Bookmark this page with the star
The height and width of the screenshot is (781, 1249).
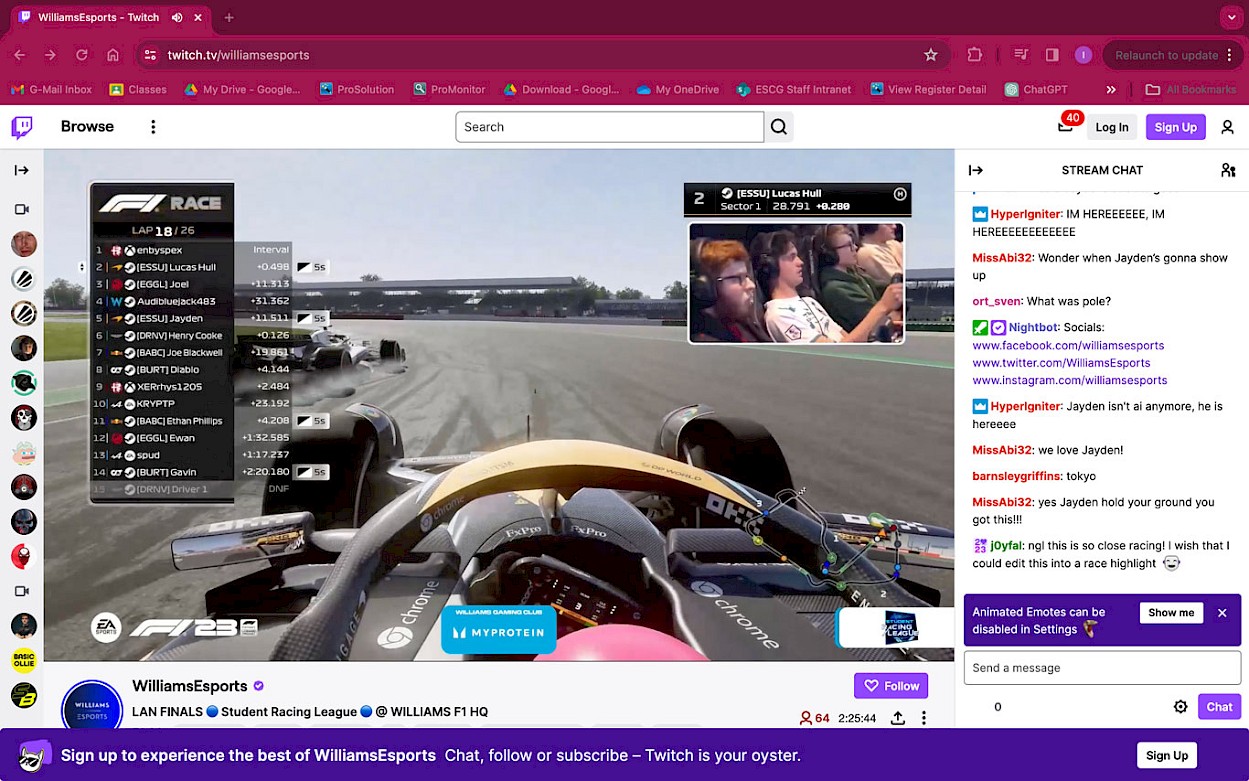931,55
